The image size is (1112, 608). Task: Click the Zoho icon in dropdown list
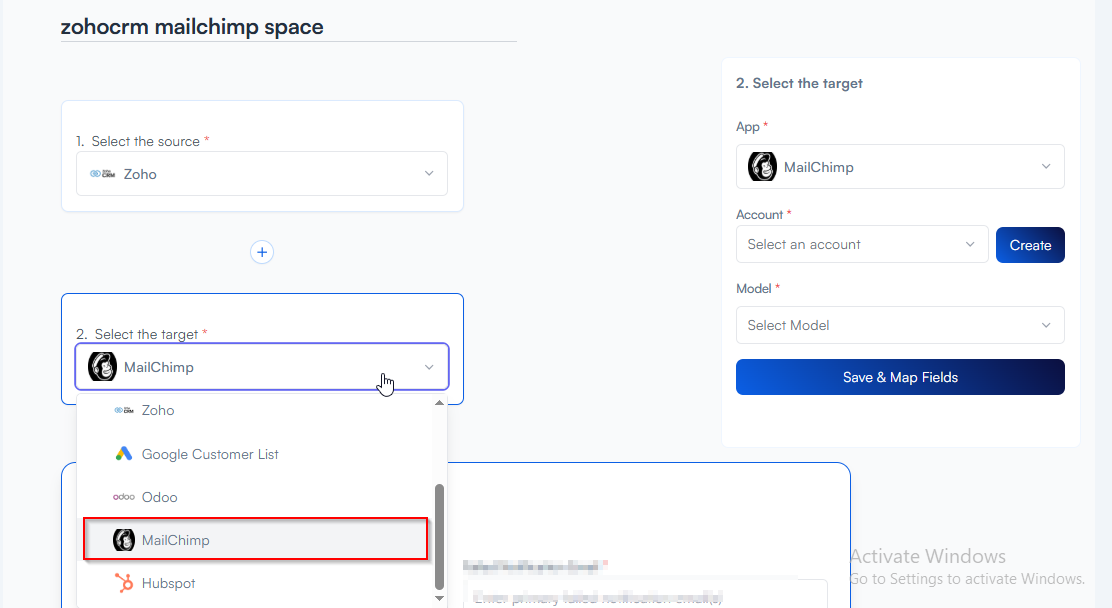(x=124, y=410)
